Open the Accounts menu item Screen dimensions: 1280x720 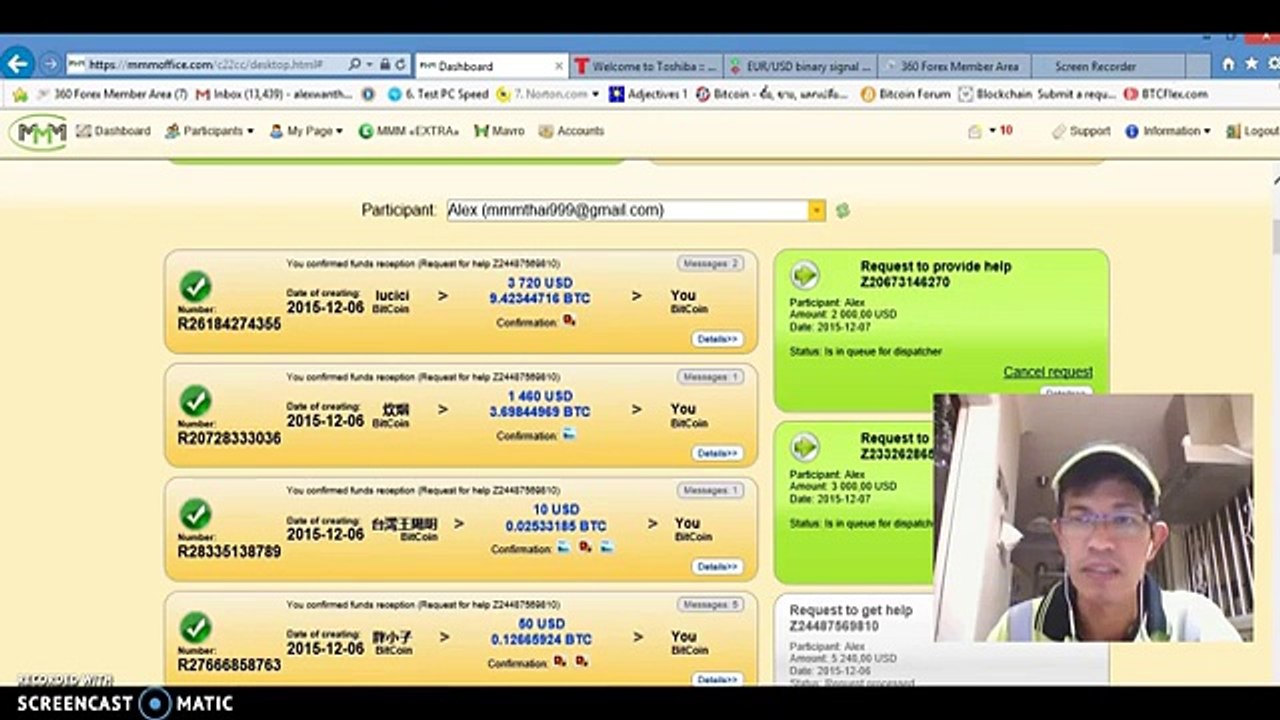571,131
